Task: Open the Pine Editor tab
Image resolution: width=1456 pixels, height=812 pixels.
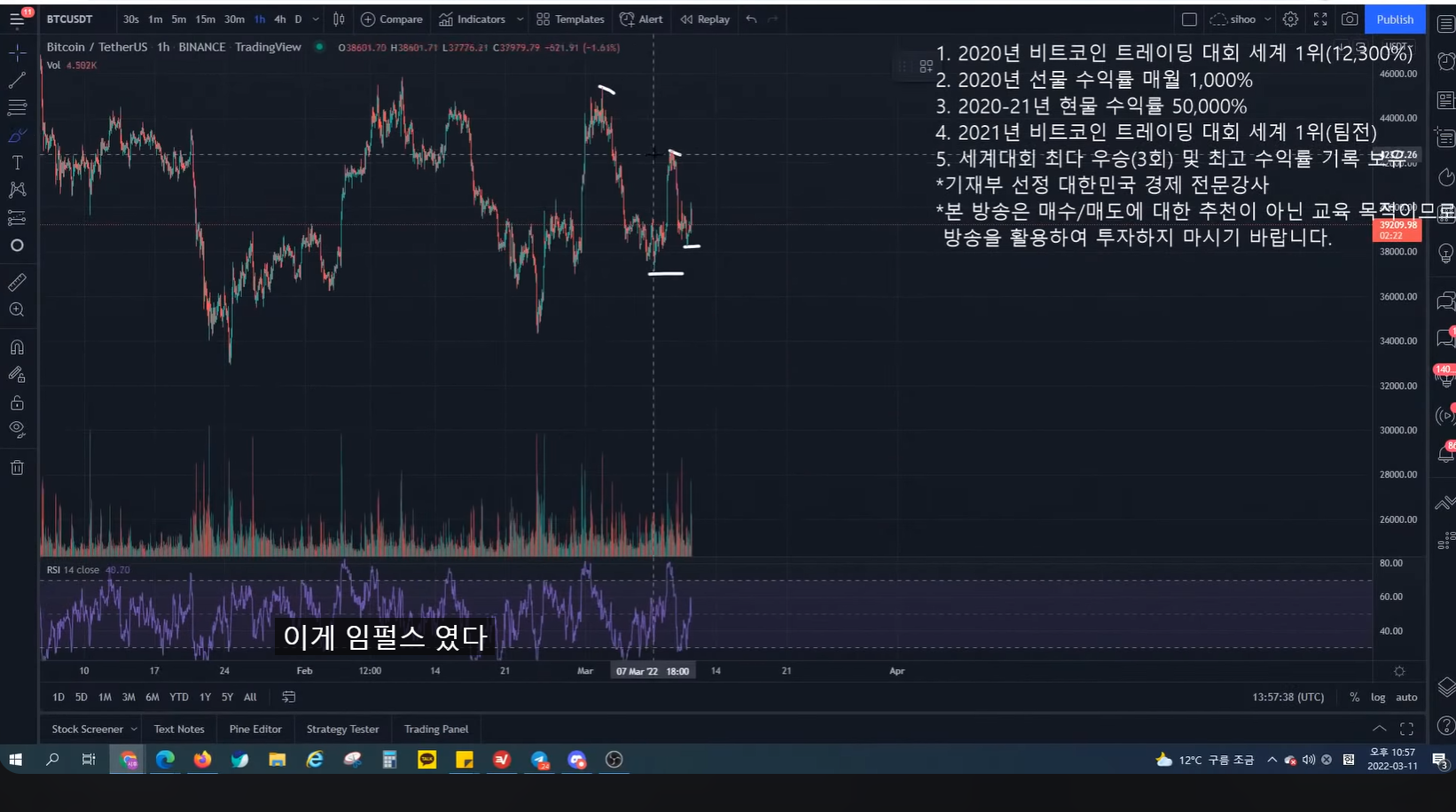Action: [x=255, y=730]
